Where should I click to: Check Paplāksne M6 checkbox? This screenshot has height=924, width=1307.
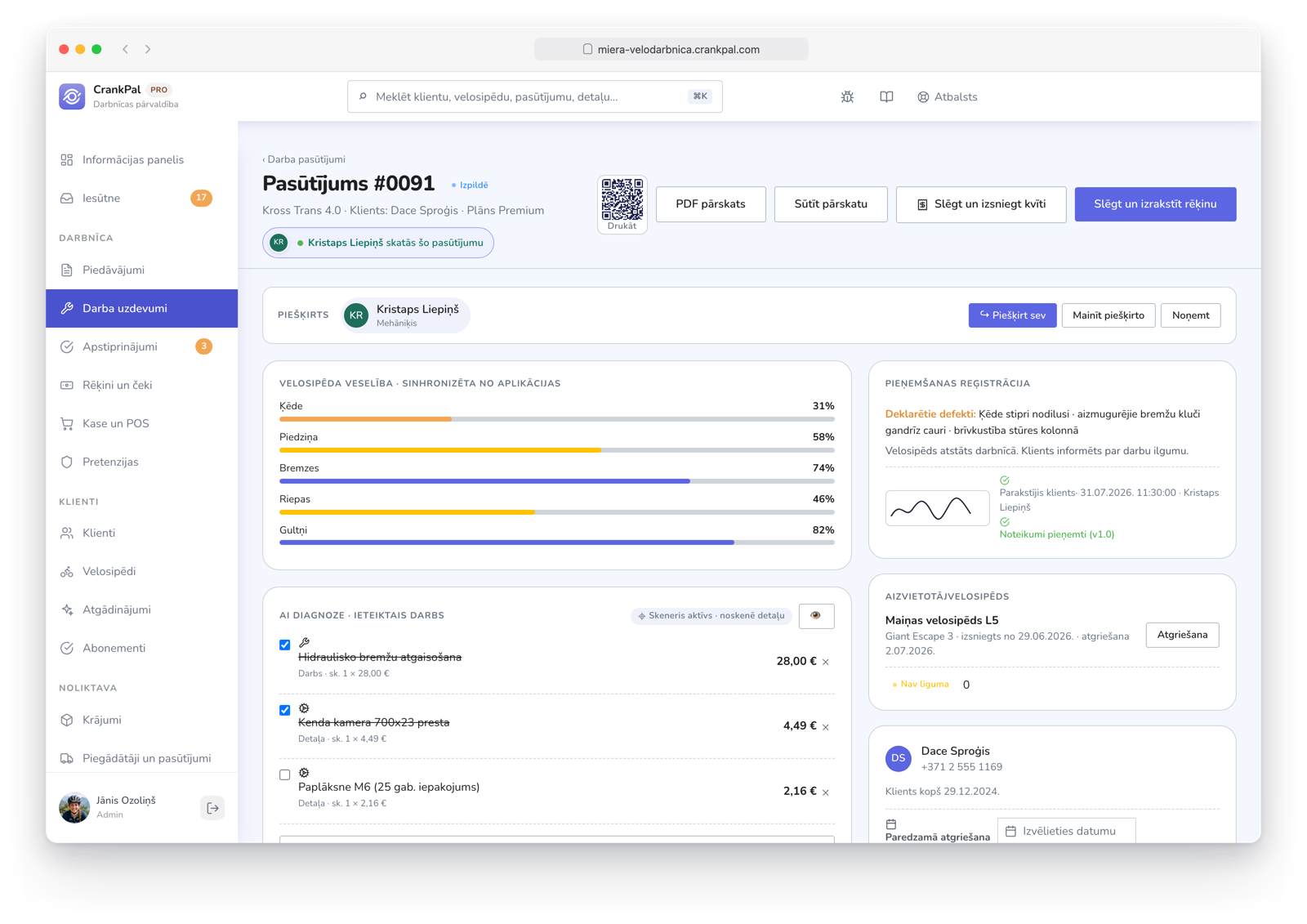pyautogui.click(x=284, y=774)
